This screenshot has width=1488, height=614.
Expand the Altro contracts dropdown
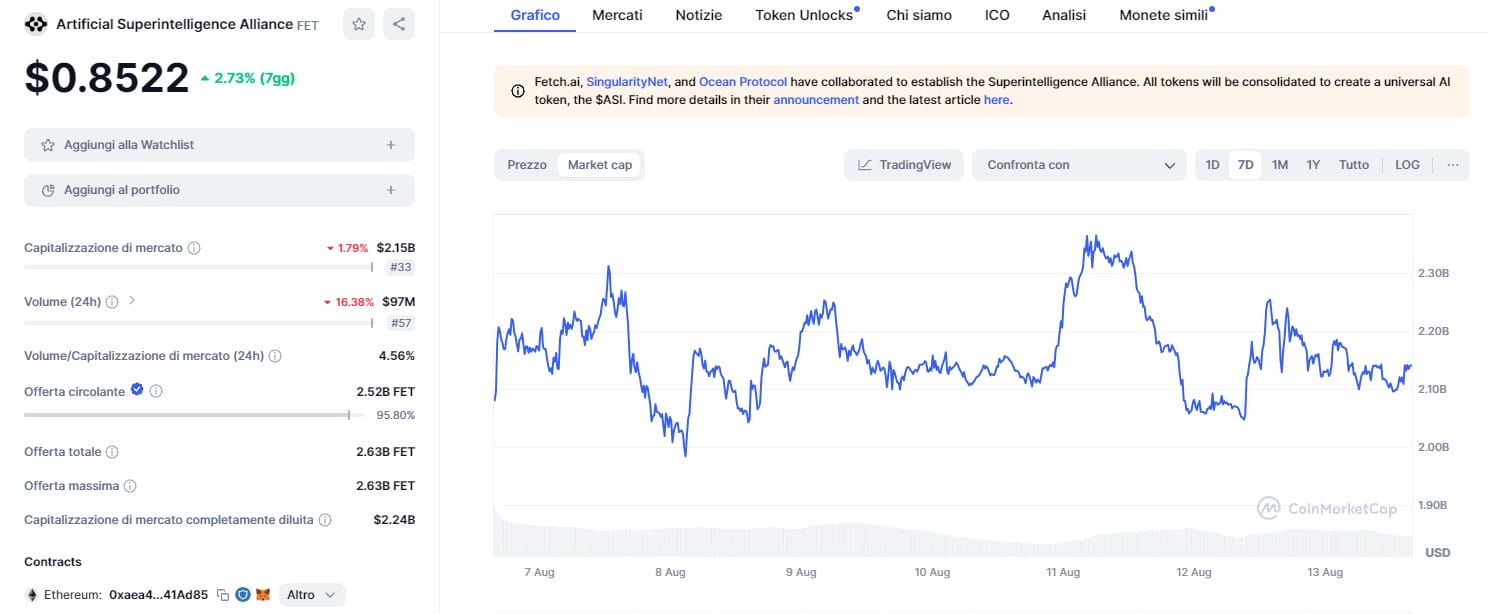[x=312, y=595]
